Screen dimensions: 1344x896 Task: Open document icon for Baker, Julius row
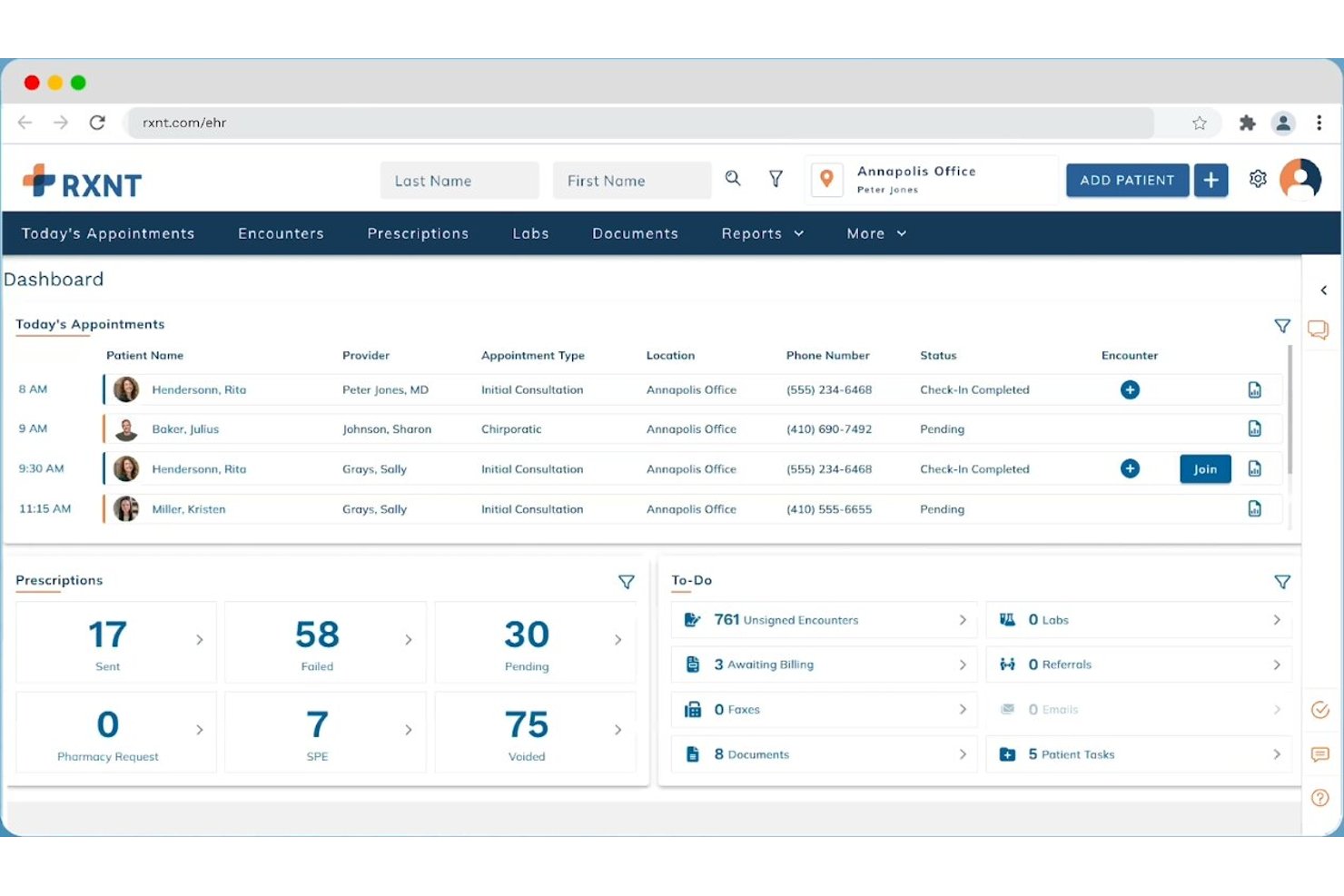click(x=1254, y=428)
